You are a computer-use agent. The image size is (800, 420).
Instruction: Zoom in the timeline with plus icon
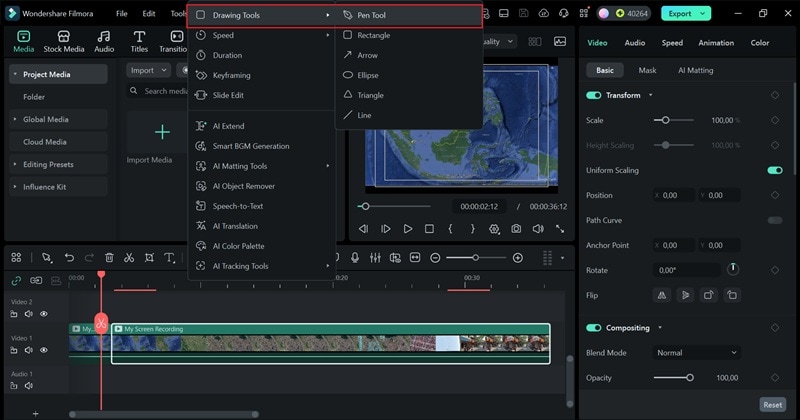pos(518,258)
